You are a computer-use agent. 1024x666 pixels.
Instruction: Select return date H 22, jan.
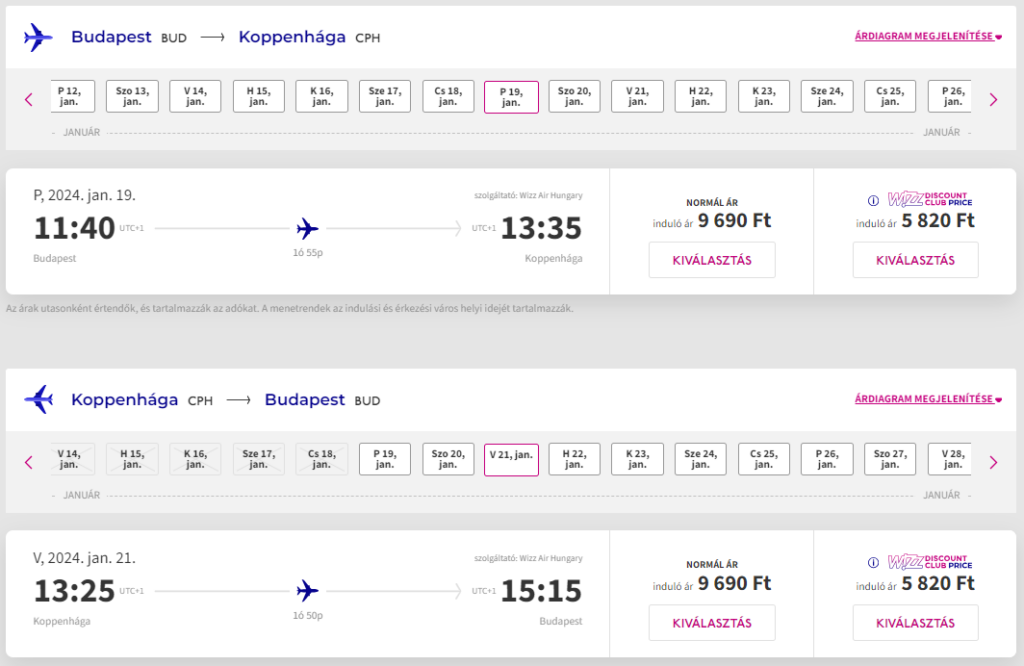tap(574, 459)
